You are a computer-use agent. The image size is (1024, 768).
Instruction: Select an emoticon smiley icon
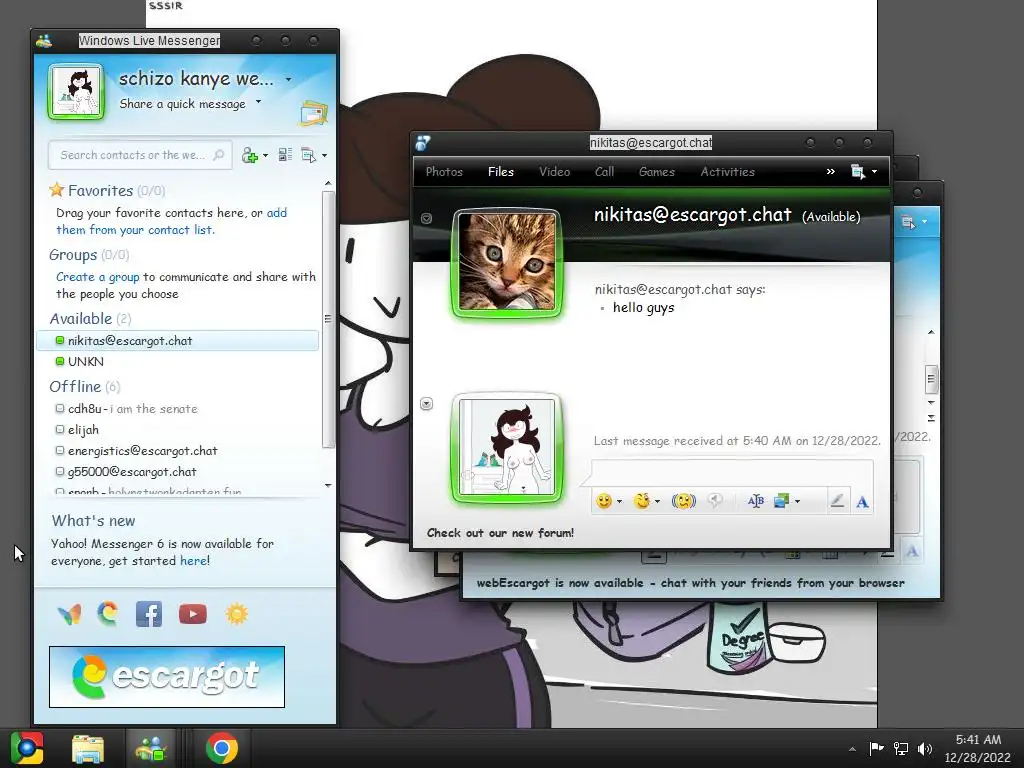[604, 501]
